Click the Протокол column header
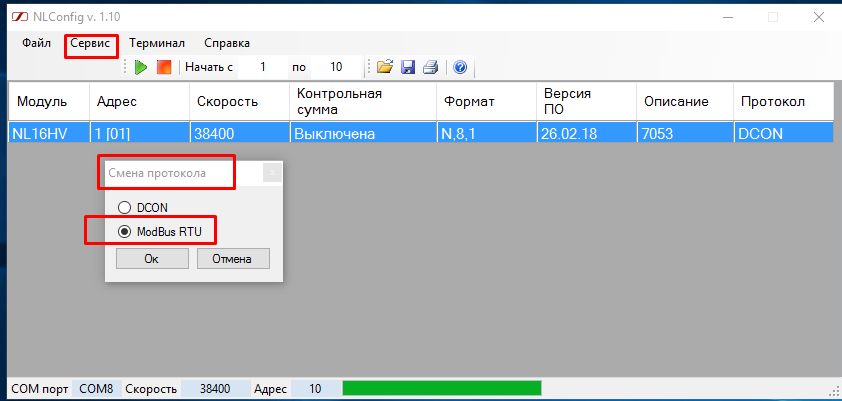This screenshot has width=842, height=401. click(x=783, y=101)
